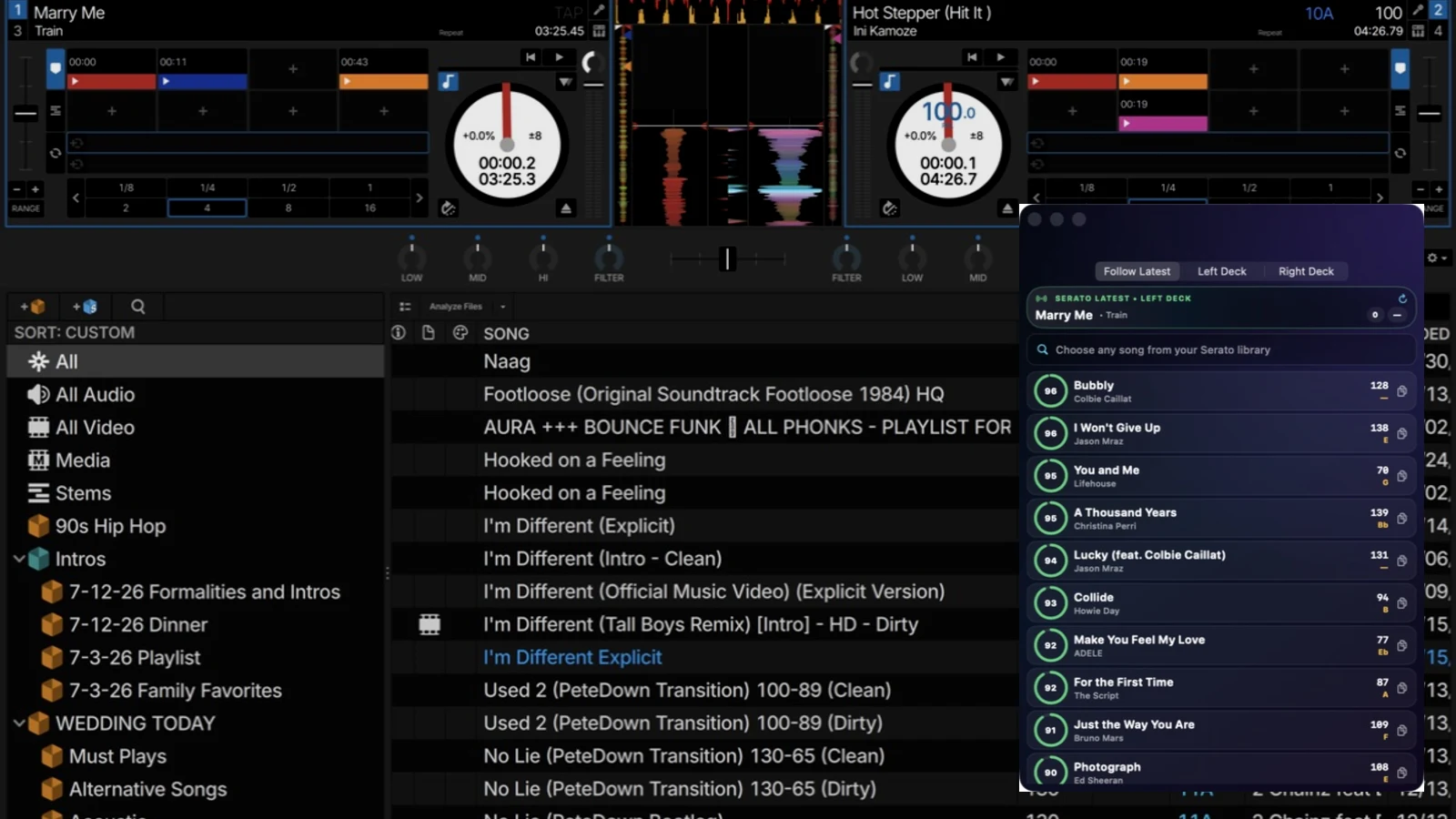Click the minus button beside Marry Me
Viewport: 1456px width, 819px height.
coord(1397,315)
